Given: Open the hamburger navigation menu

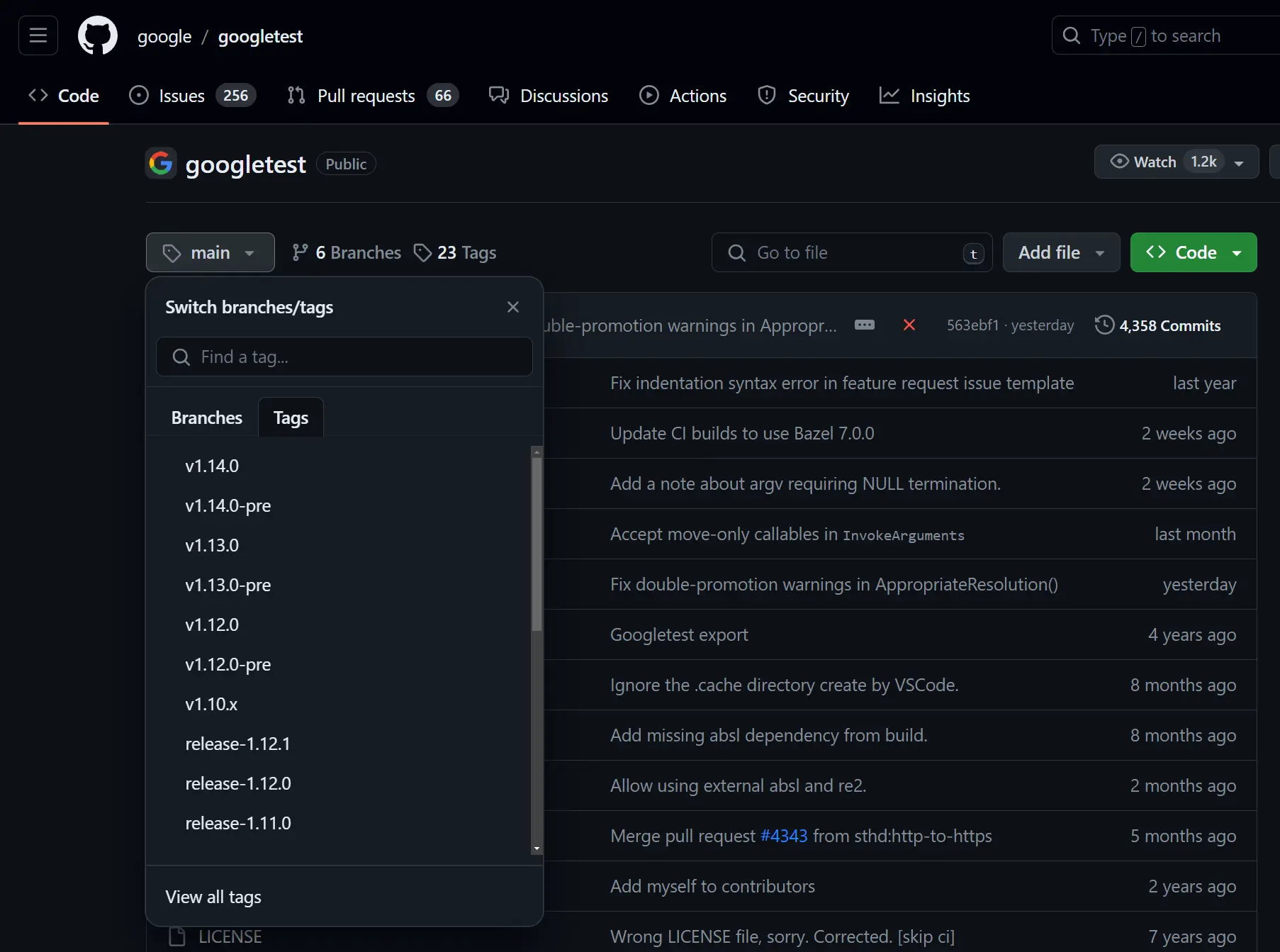Looking at the screenshot, I should tap(38, 35).
